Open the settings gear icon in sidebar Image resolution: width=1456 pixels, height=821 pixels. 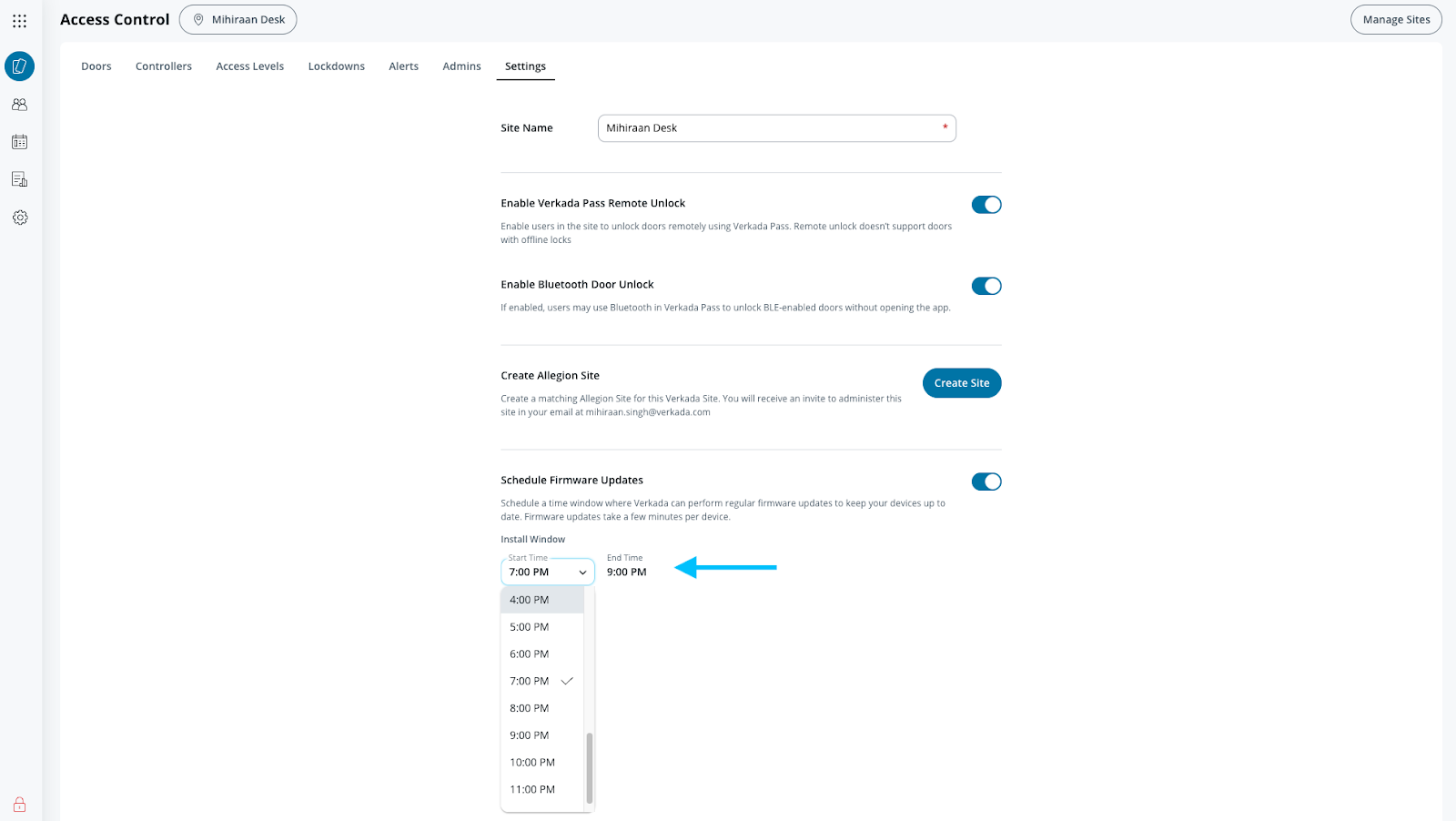[x=19, y=218]
